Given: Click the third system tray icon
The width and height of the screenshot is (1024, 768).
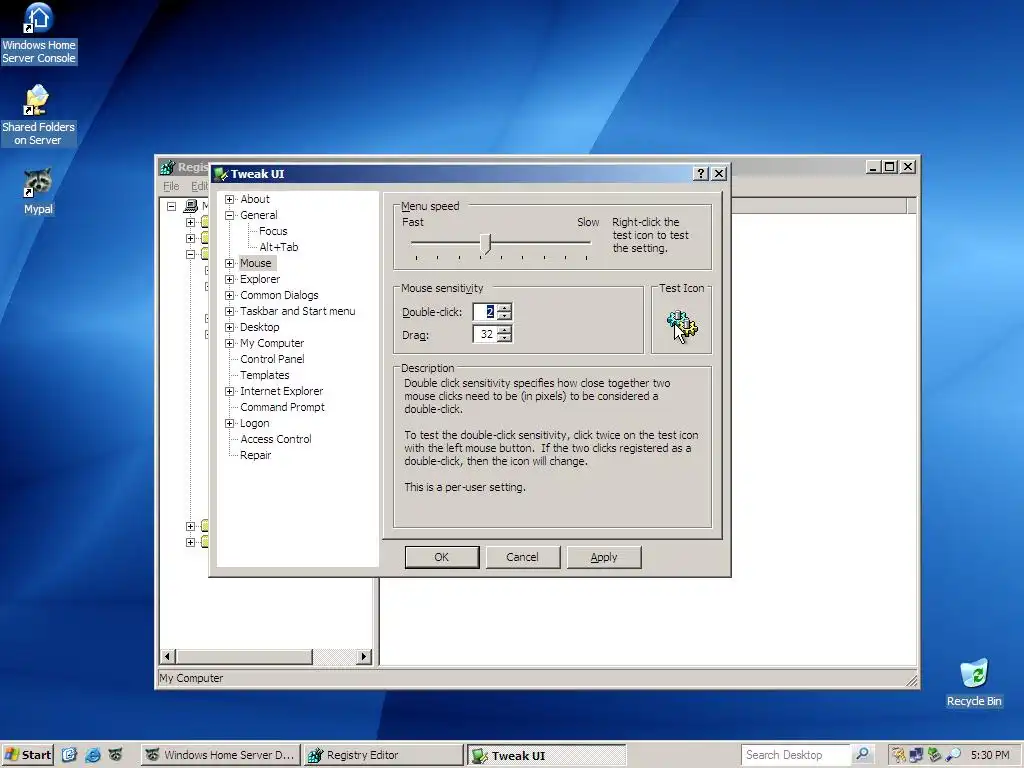Looking at the screenshot, I should click(x=935, y=755).
